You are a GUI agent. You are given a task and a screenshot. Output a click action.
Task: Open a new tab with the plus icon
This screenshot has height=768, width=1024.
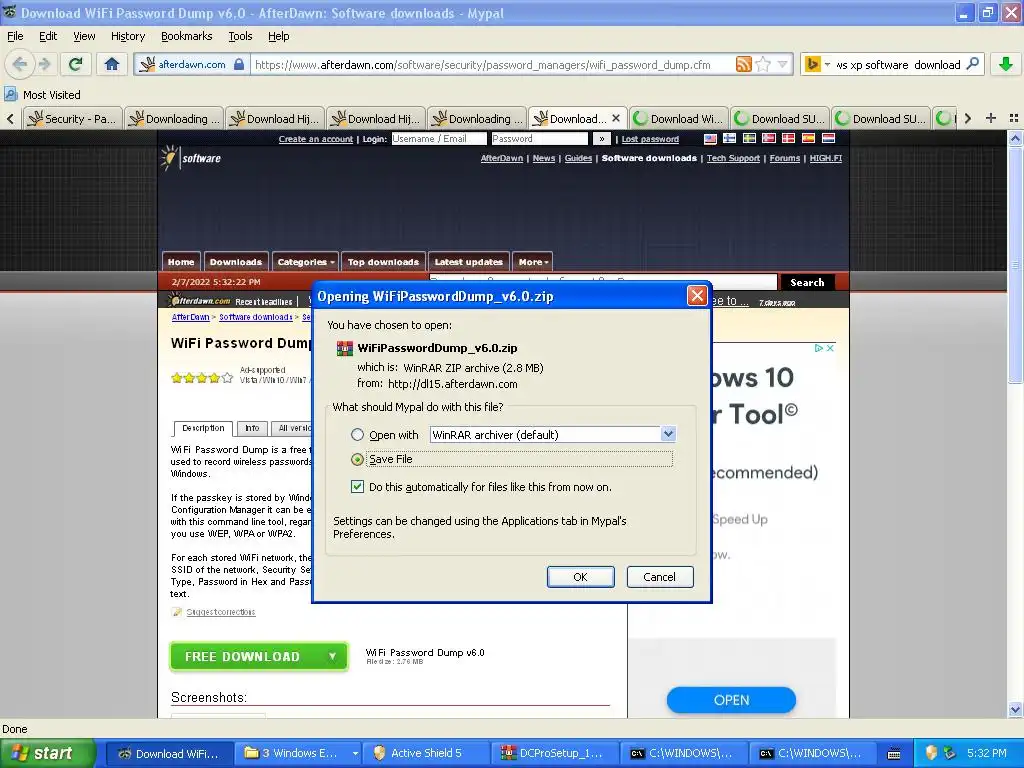point(991,118)
